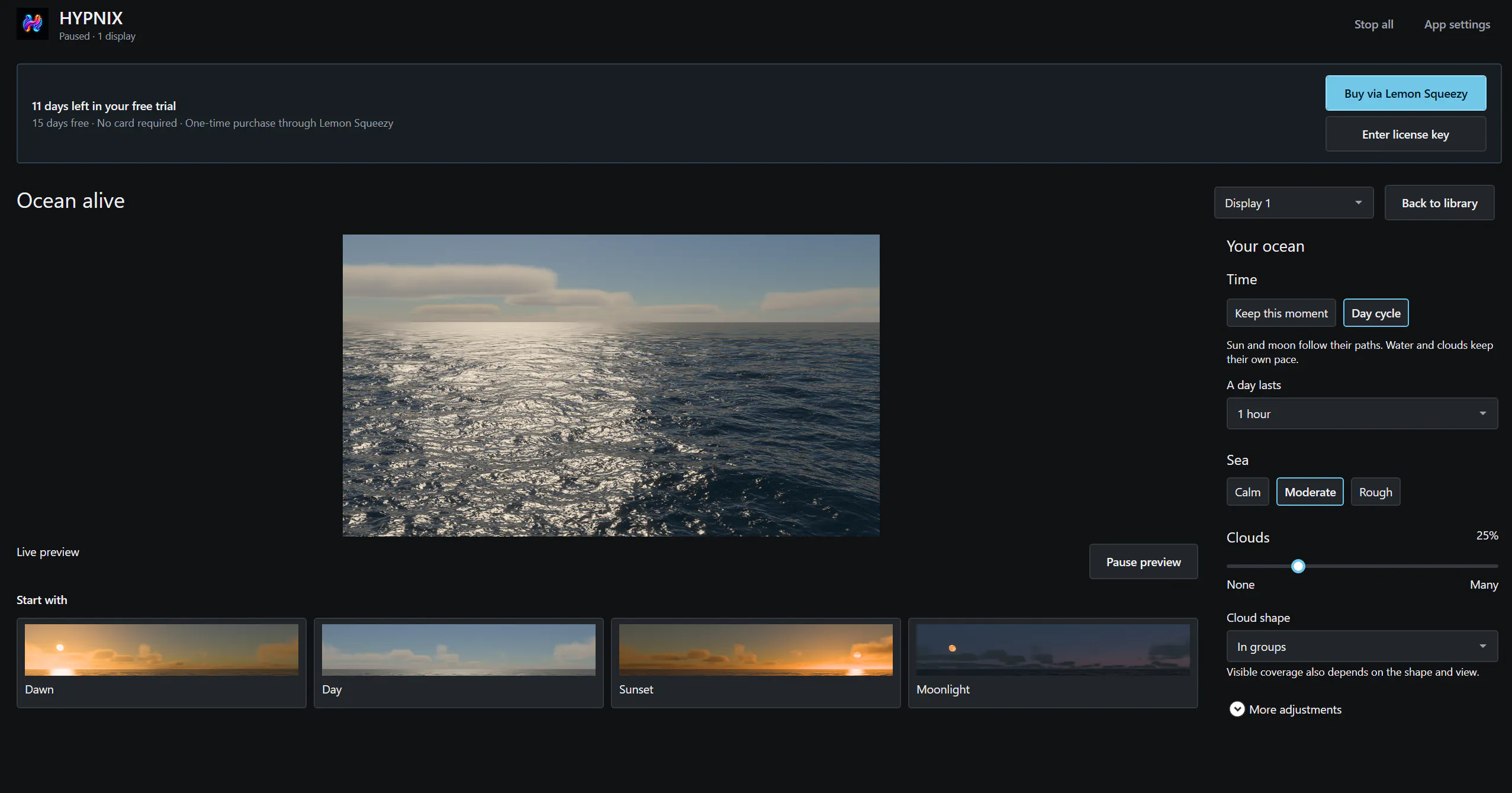Screen dimensions: 1512x793
Task: Click the HYPNIX app logo icon
Action: [x=32, y=24]
